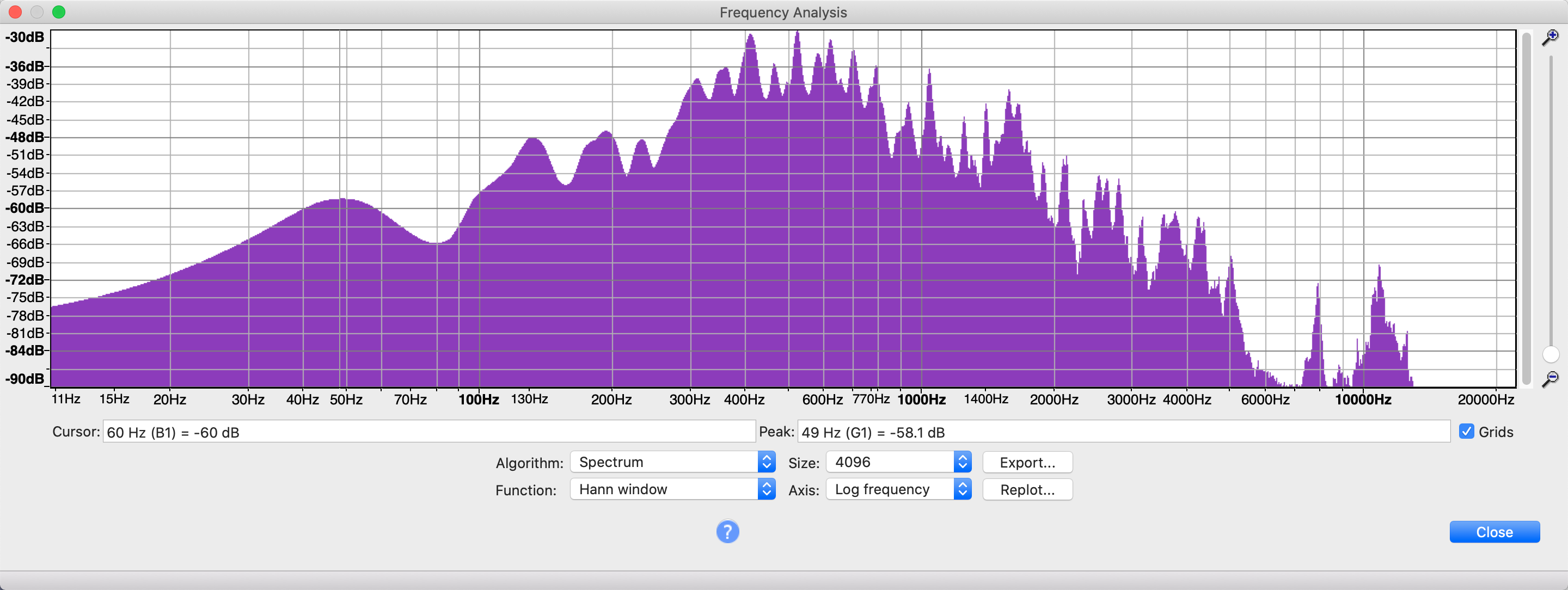Viewport: 1568px width, 590px height.
Task: Click the Export... button
Action: 1027,462
